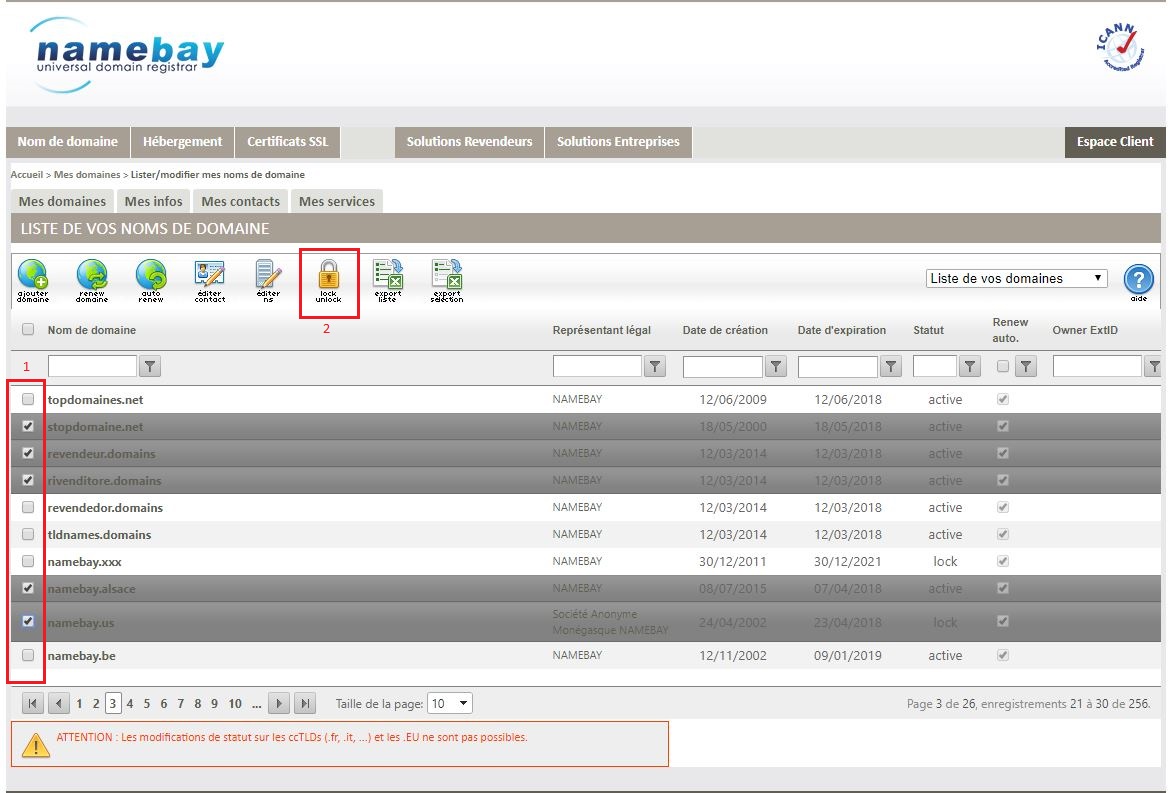
Task: Click the Namebay logo
Action: pos(127,55)
